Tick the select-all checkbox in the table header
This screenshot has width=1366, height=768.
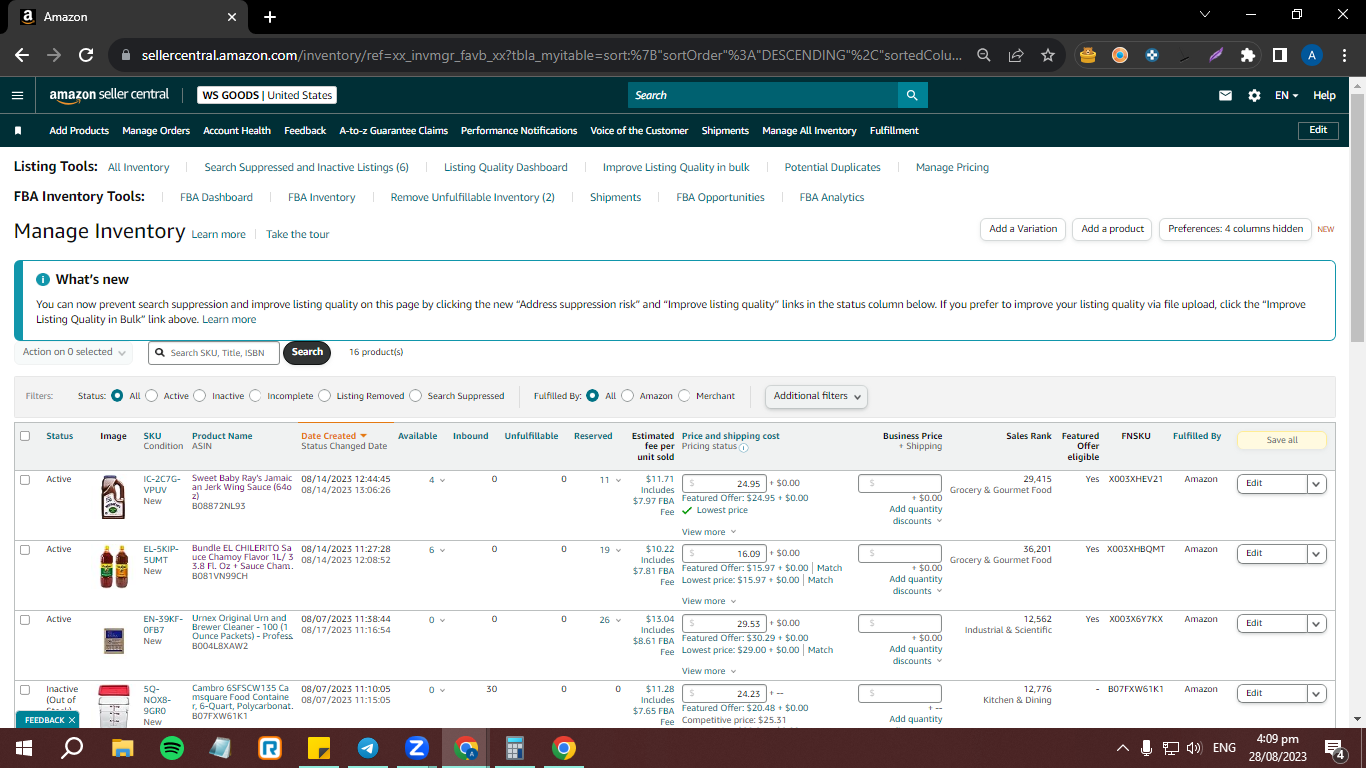click(x=25, y=436)
